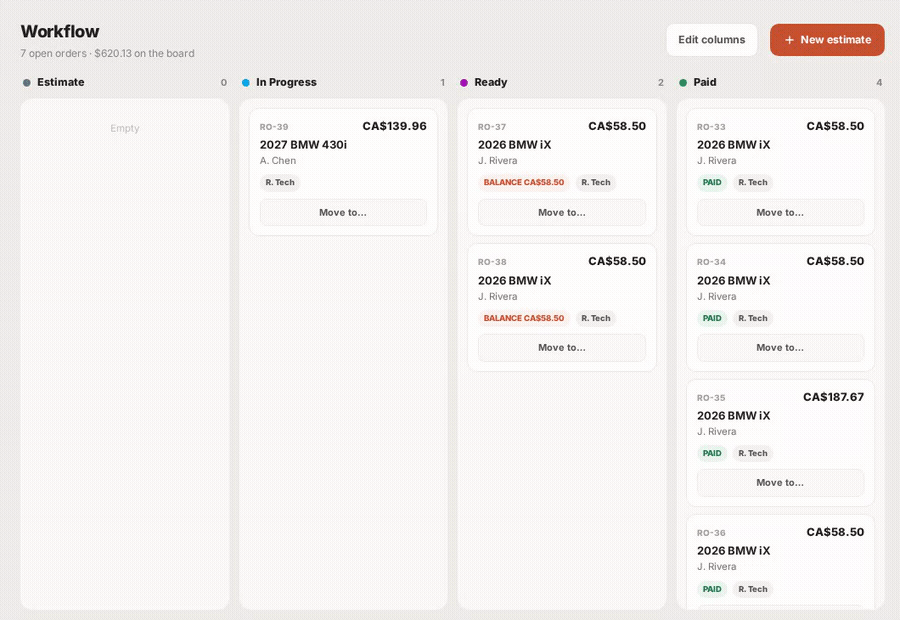Click the BALANCE CA$58.50 badge on RO-38
The height and width of the screenshot is (620, 900).
point(523,318)
